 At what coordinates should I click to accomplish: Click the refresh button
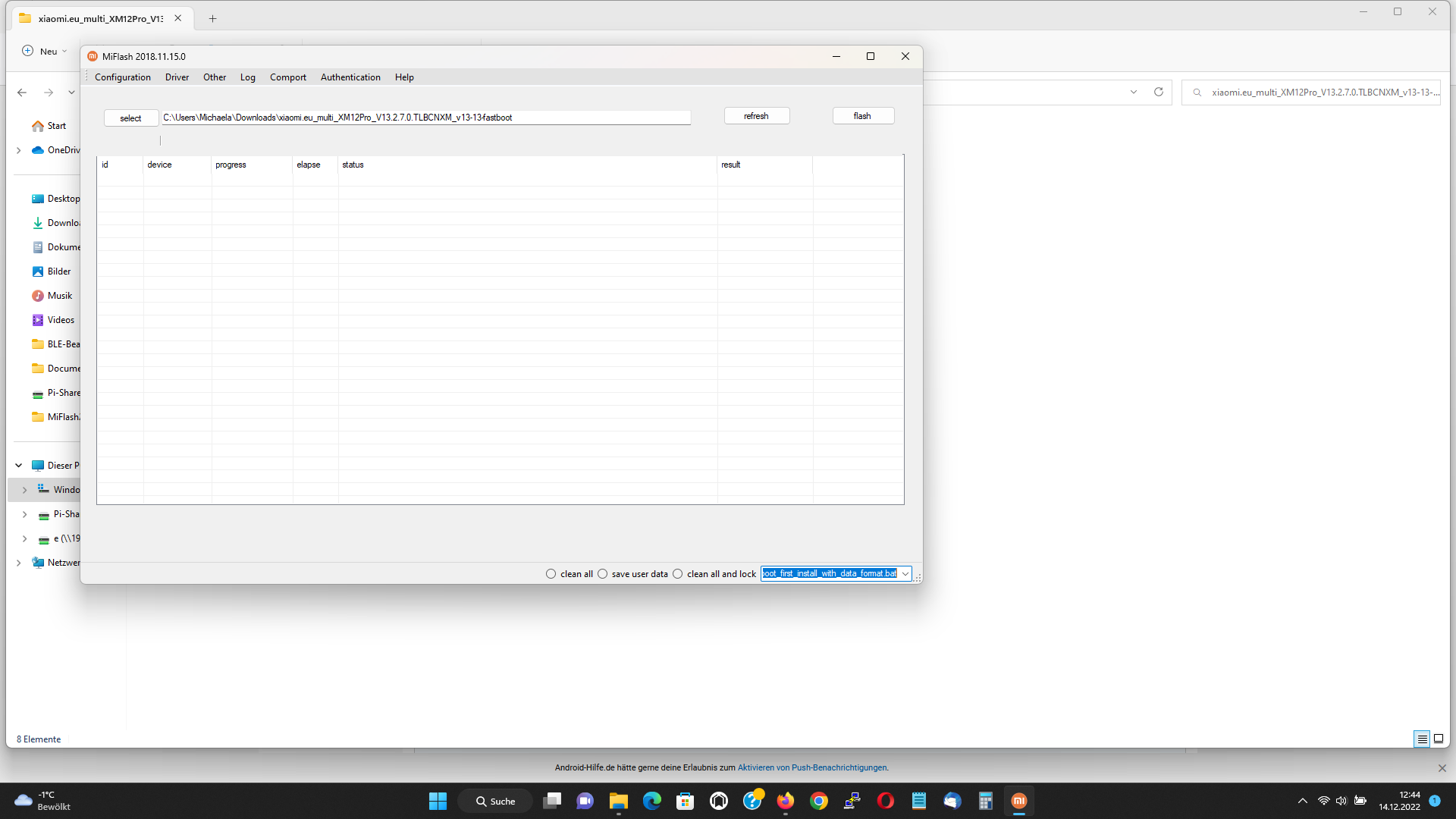[x=757, y=116]
